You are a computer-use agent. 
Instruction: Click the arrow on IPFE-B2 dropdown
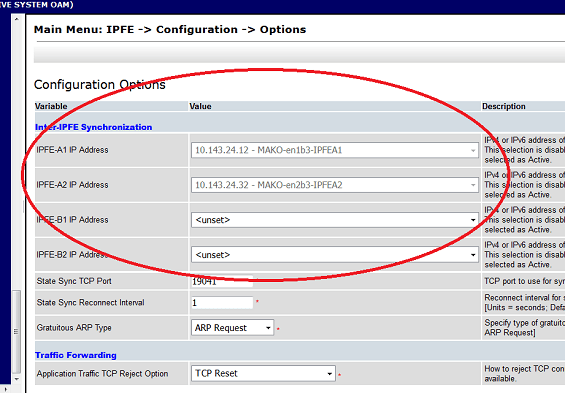(473, 255)
